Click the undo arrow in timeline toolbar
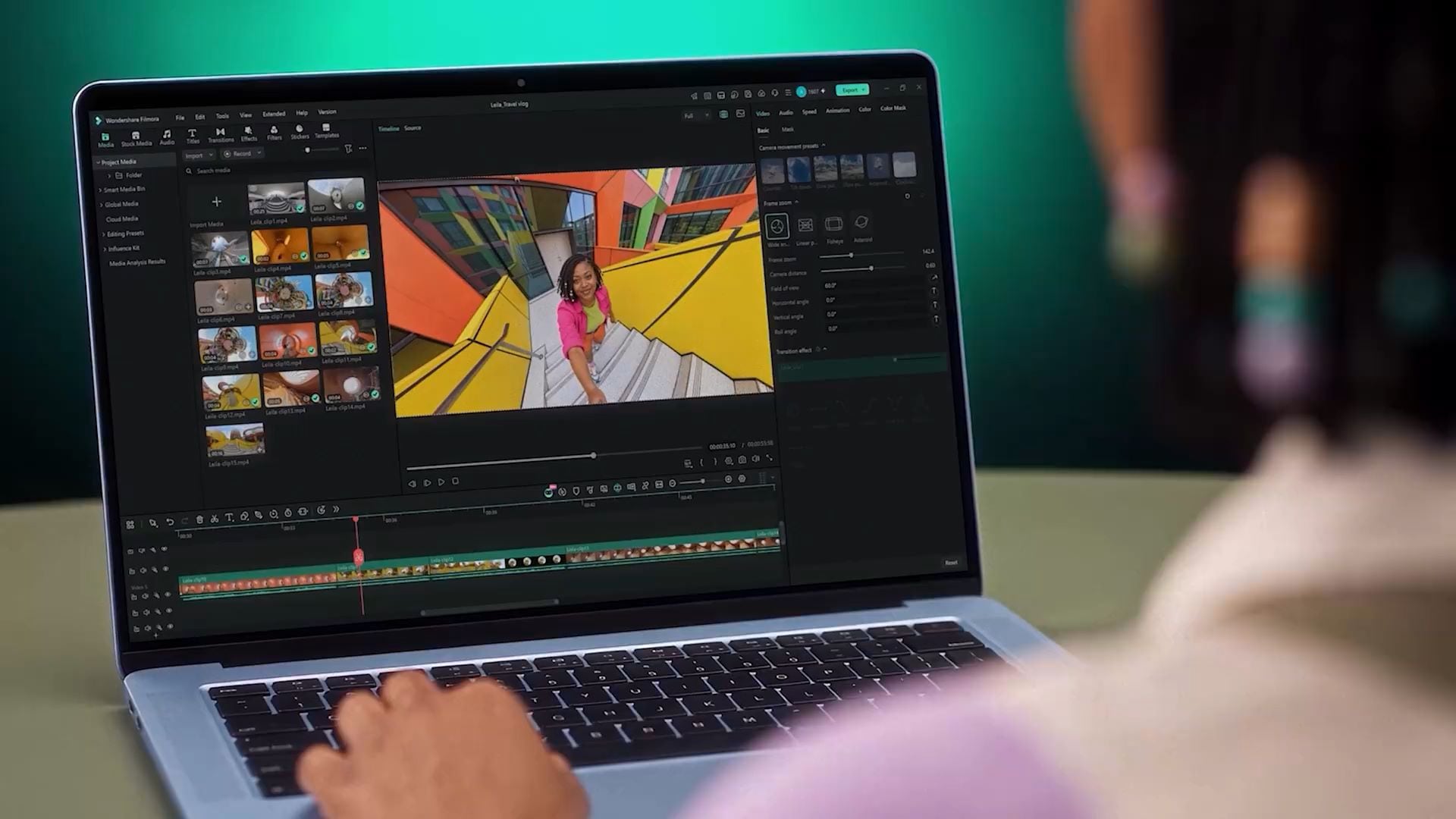Viewport: 1456px width, 819px height. click(x=170, y=521)
